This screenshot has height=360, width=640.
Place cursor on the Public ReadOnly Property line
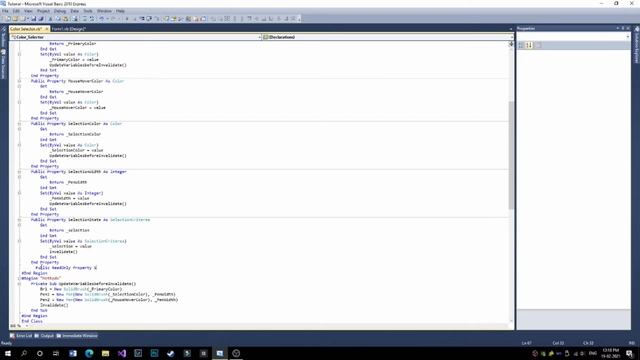pos(66,268)
